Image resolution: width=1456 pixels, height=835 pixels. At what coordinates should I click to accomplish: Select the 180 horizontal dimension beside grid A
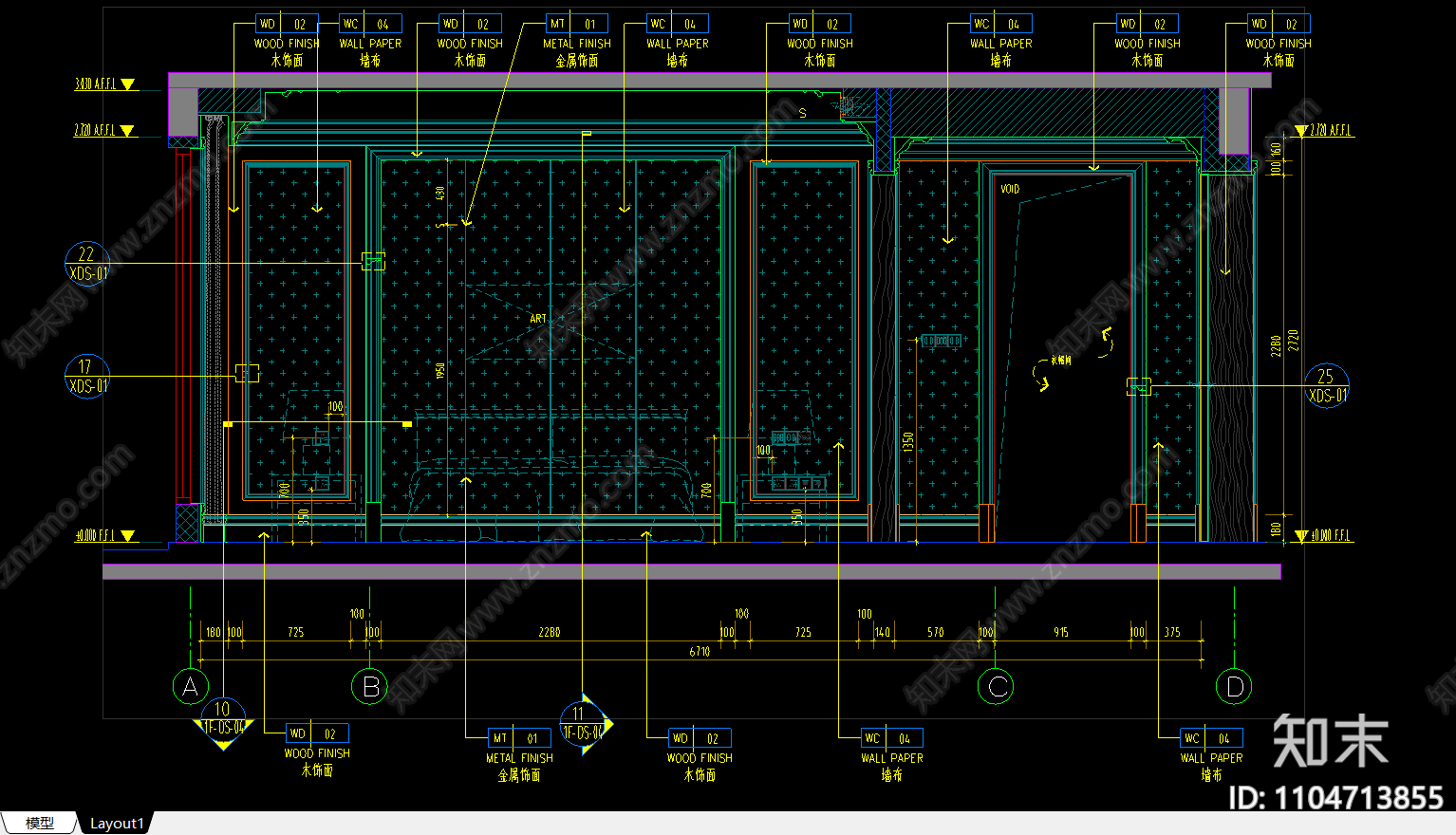click(213, 632)
